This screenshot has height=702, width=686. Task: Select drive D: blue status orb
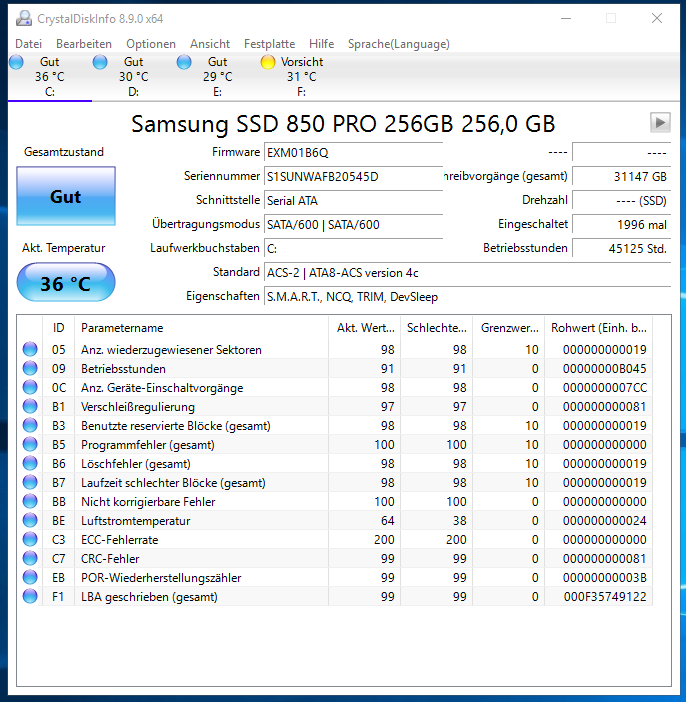[x=100, y=62]
